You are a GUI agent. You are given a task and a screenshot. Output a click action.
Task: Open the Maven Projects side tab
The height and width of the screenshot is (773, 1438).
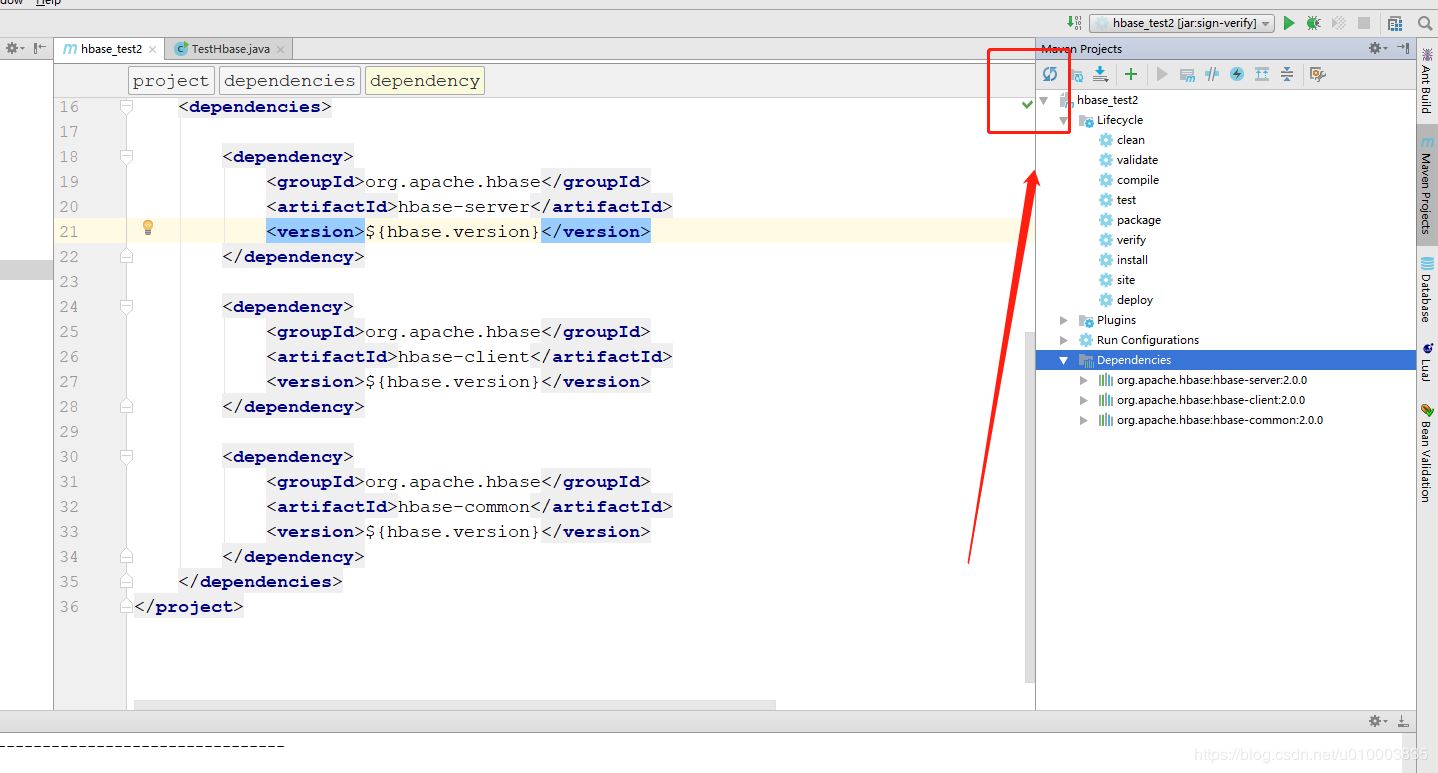coord(1426,187)
